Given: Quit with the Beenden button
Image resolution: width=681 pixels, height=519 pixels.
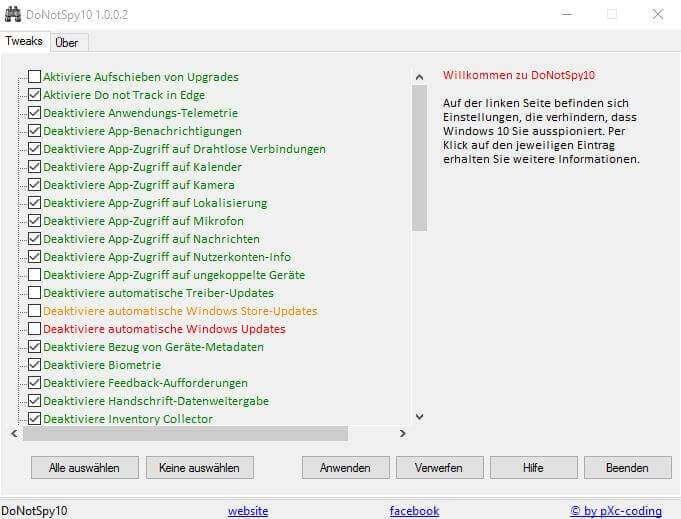Looking at the screenshot, I should tap(628, 468).
